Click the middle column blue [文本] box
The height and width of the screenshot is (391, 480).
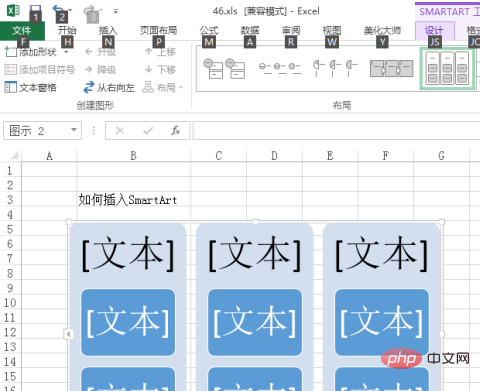255,322
